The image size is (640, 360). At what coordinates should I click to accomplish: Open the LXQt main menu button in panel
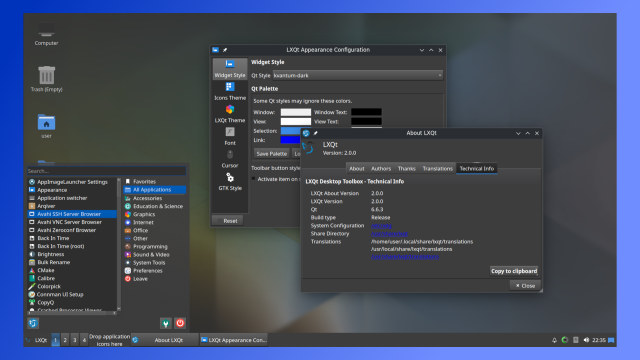click(x=37, y=340)
